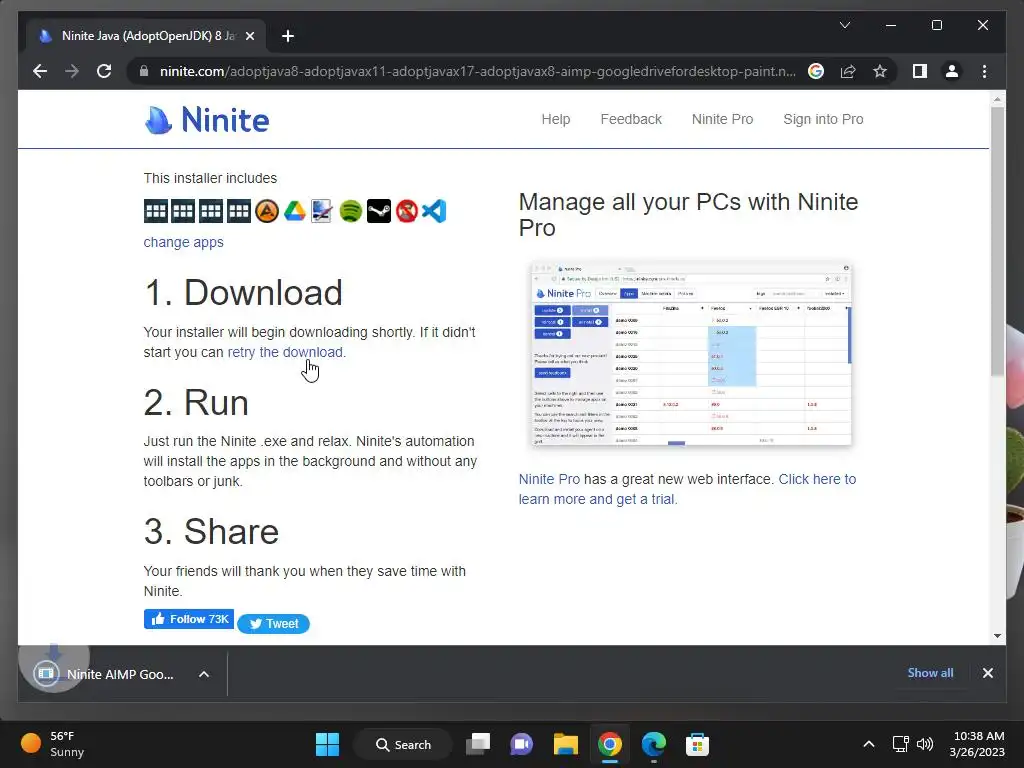This screenshot has width=1024, height=768.
Task: Click the Paint.NET app icon
Action: click(322, 211)
